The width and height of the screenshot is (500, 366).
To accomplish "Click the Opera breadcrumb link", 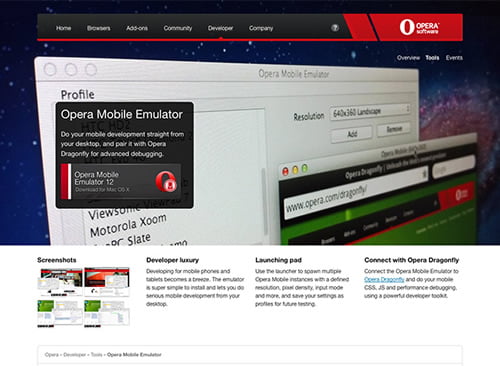I will [x=52, y=355].
